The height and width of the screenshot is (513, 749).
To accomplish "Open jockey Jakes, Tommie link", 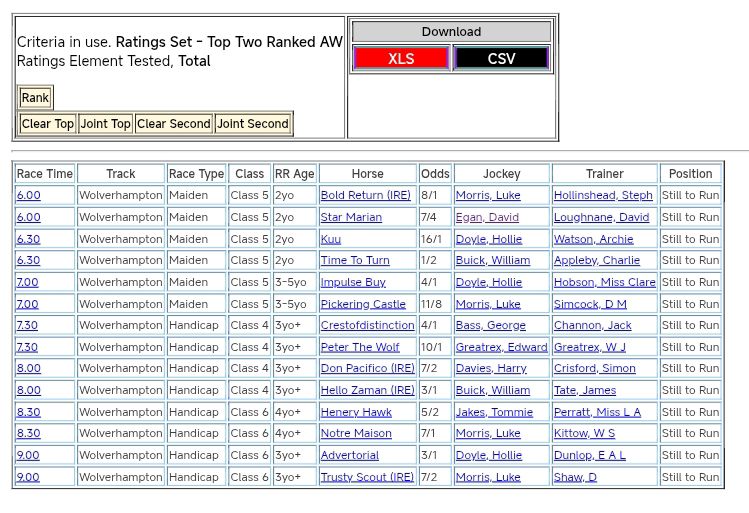I will point(494,412).
